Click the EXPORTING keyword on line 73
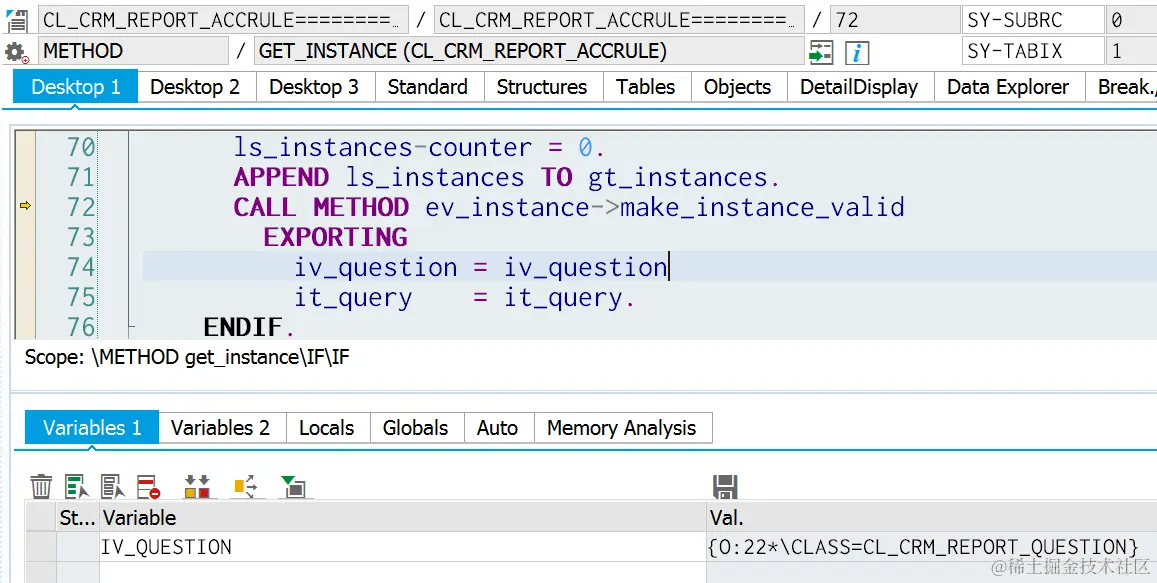The image size is (1157, 583). point(336,237)
